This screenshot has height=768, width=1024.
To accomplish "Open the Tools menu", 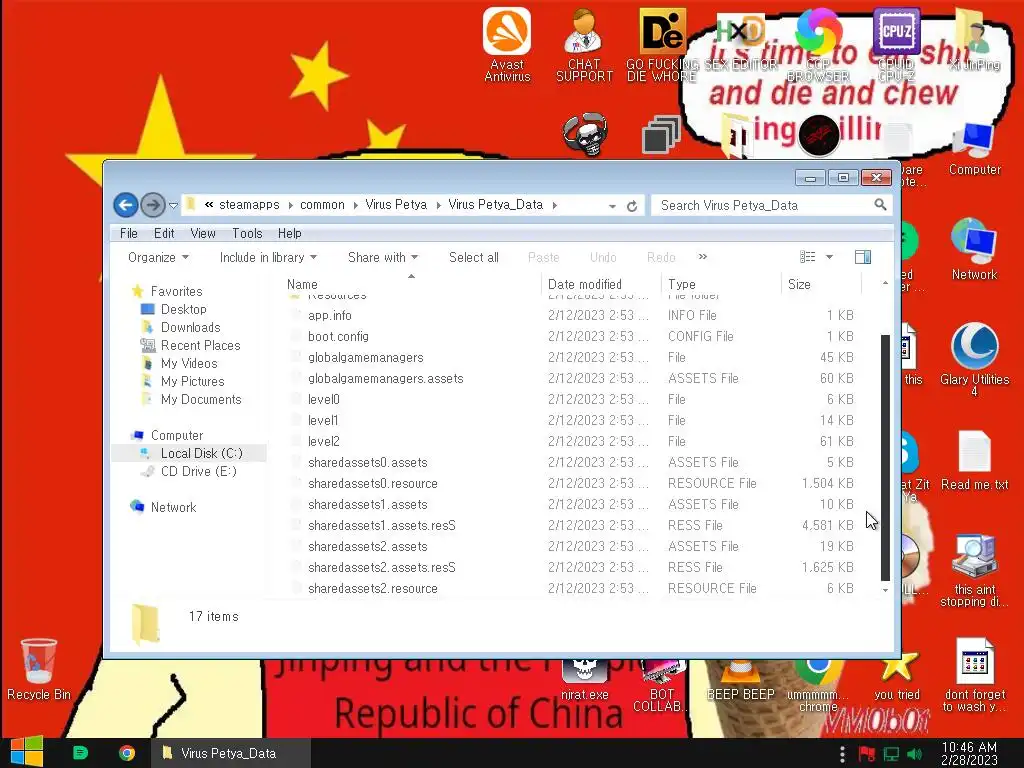I will 247,233.
